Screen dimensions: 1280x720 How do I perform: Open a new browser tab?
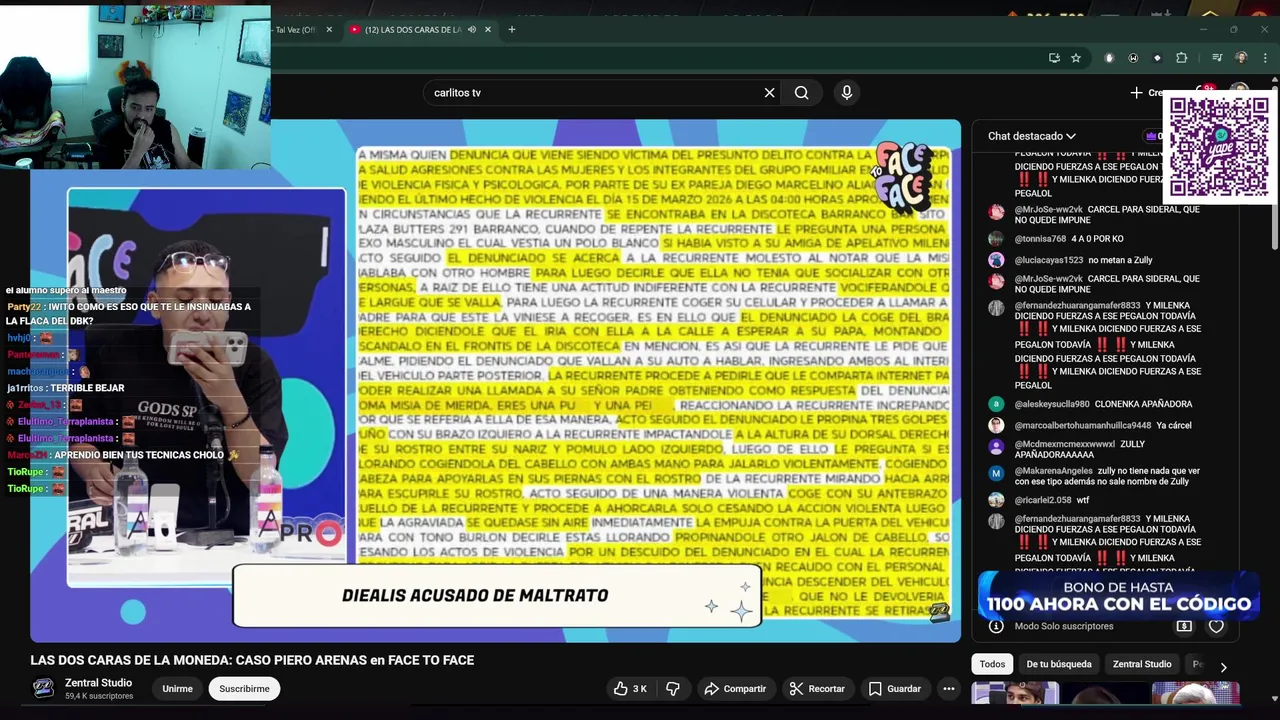pyautogui.click(x=512, y=30)
